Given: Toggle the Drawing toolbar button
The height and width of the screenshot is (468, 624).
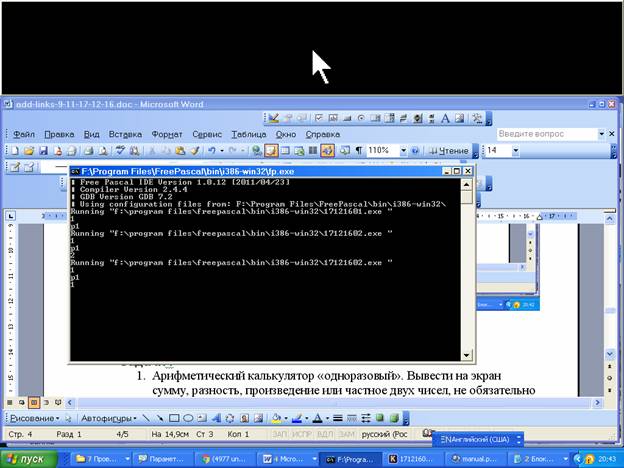Looking at the screenshot, I should pyautogui.click(x=328, y=150).
